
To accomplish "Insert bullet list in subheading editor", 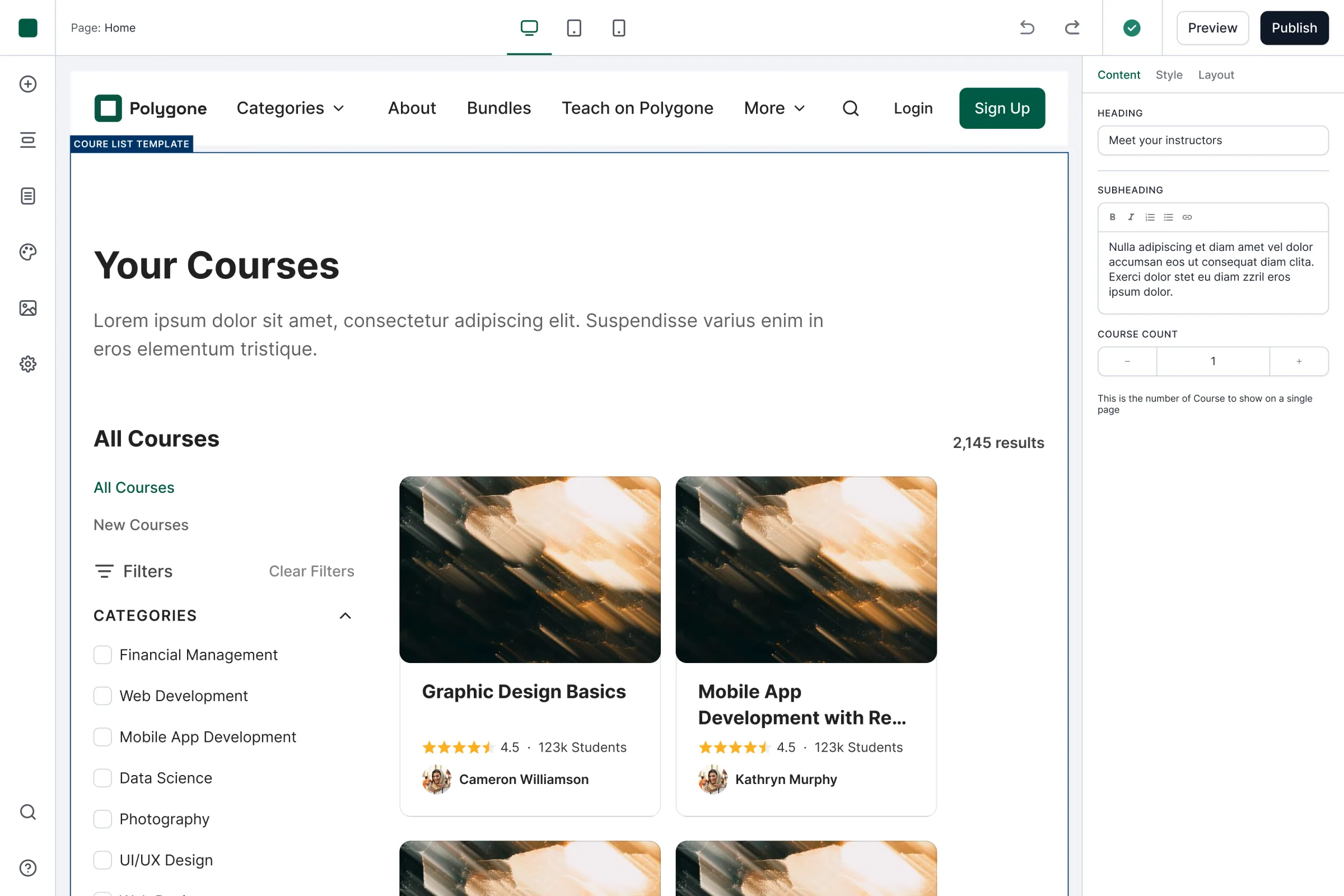I will click(1168, 217).
